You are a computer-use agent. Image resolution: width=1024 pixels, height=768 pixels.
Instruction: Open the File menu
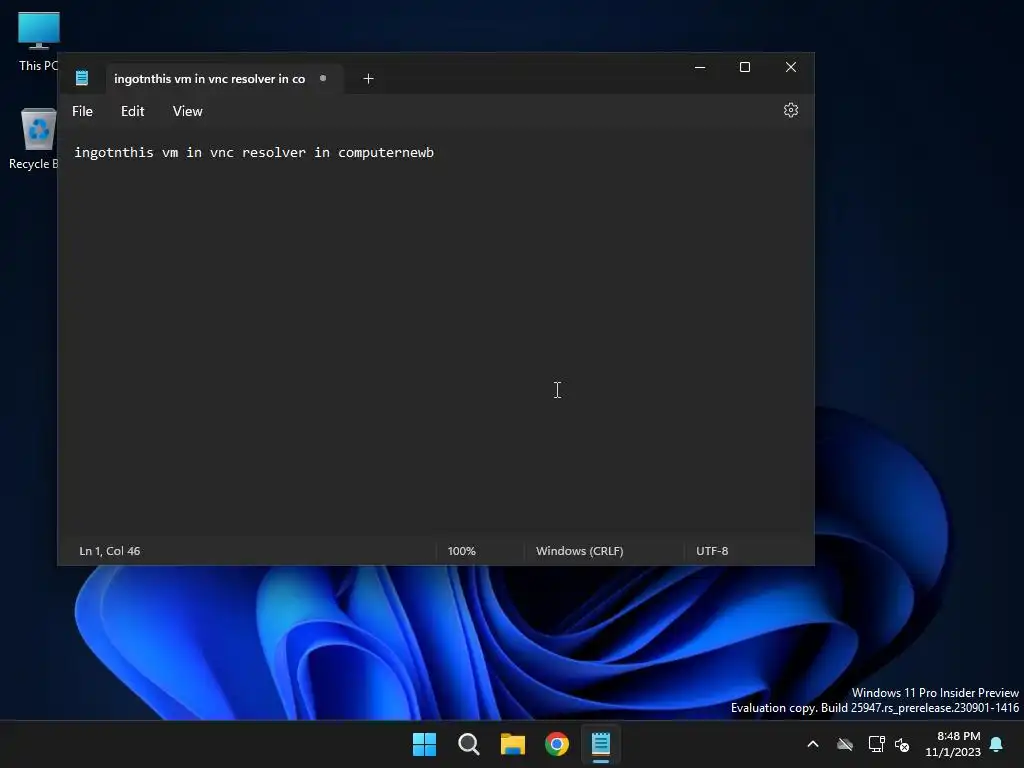[x=82, y=111]
